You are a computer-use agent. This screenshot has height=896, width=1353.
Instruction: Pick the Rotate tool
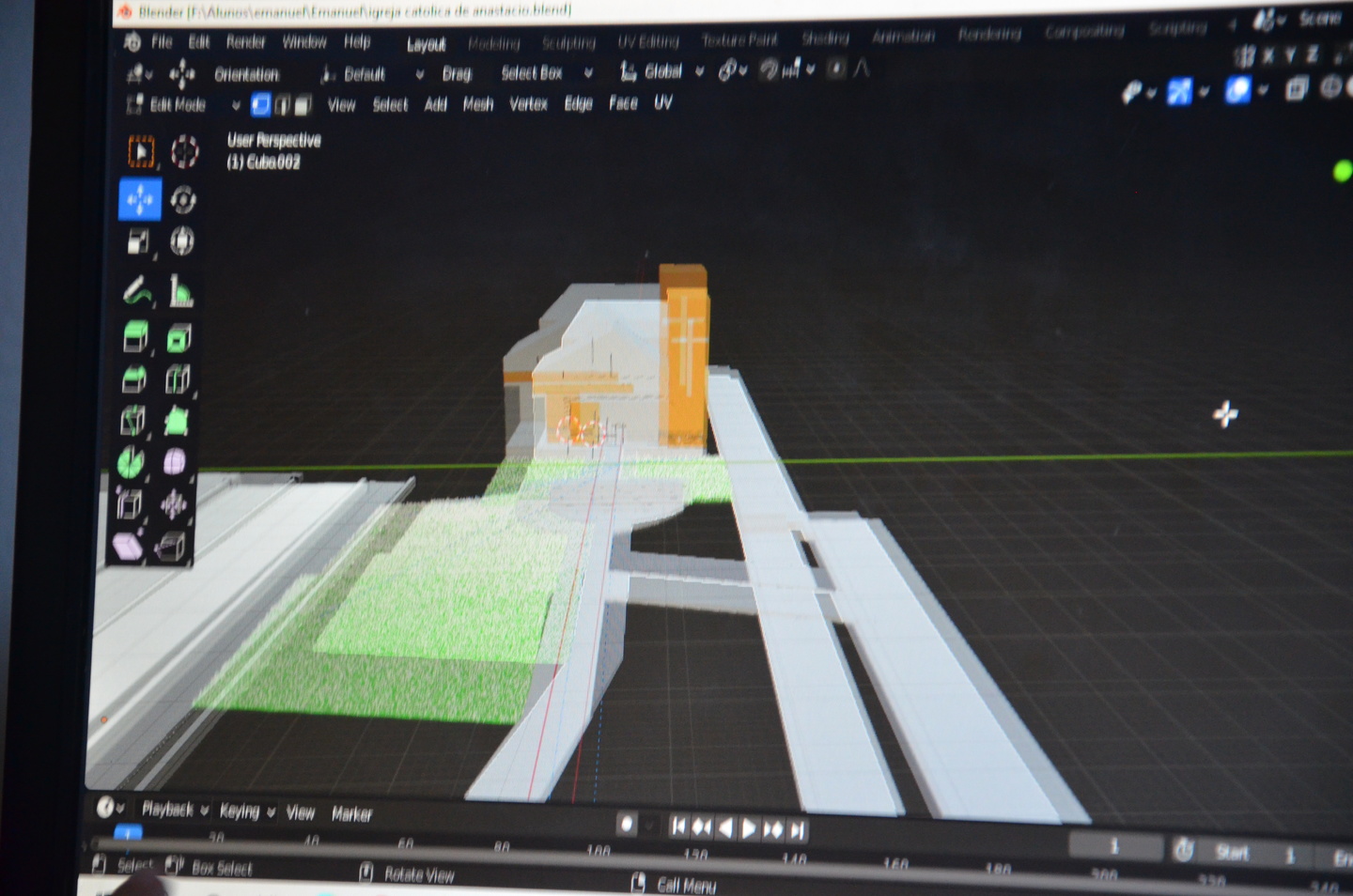[x=183, y=199]
